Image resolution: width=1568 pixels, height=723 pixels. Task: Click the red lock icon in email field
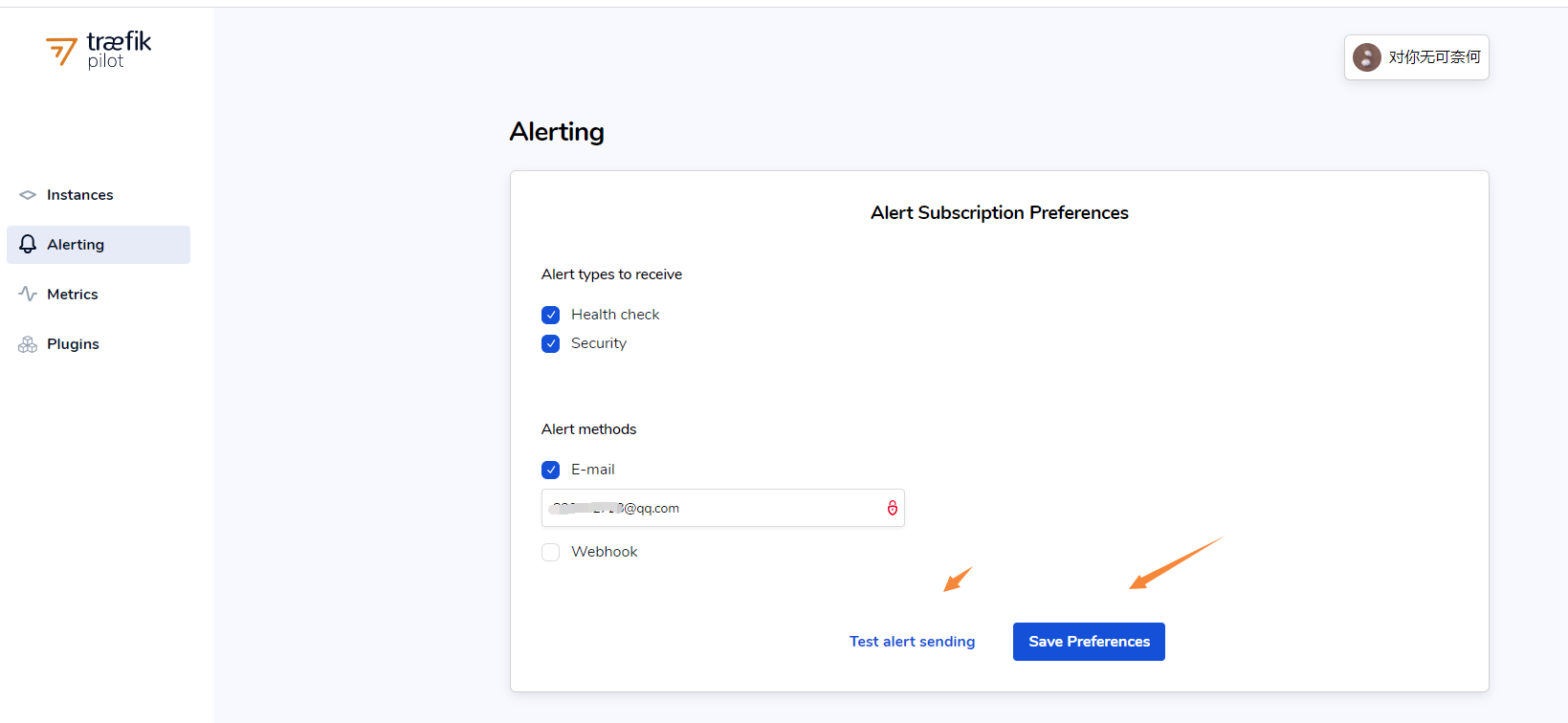pos(893,508)
